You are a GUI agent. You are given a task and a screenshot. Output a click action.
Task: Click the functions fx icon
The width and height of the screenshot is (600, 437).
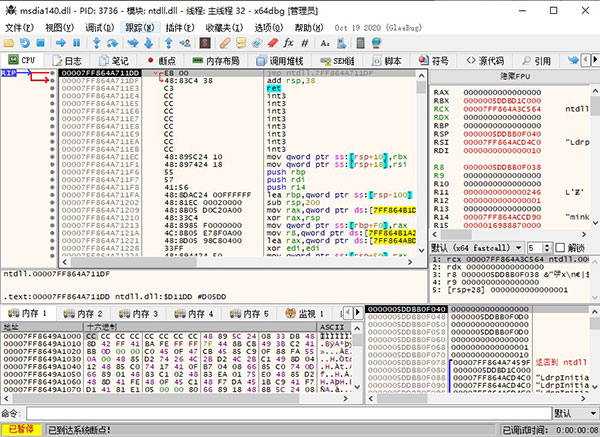click(289, 43)
